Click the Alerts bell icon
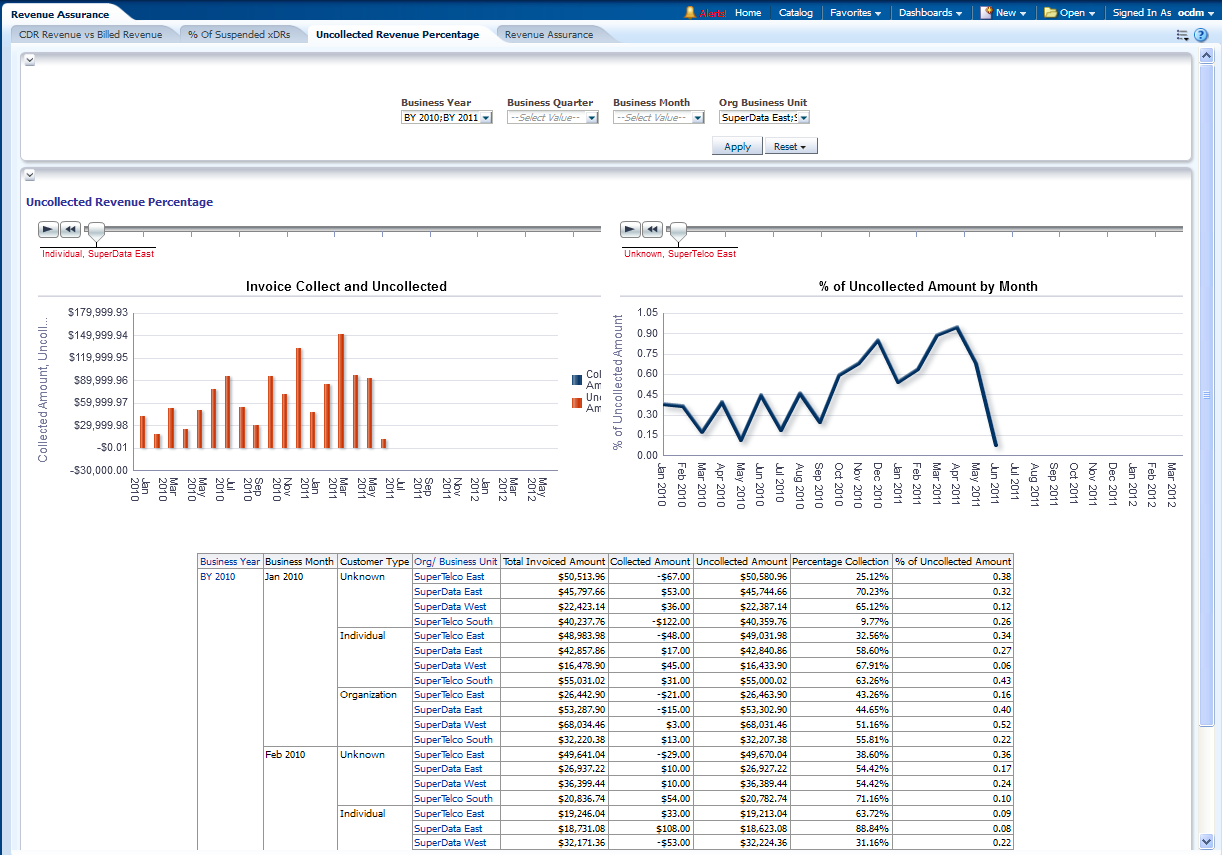 click(x=690, y=13)
